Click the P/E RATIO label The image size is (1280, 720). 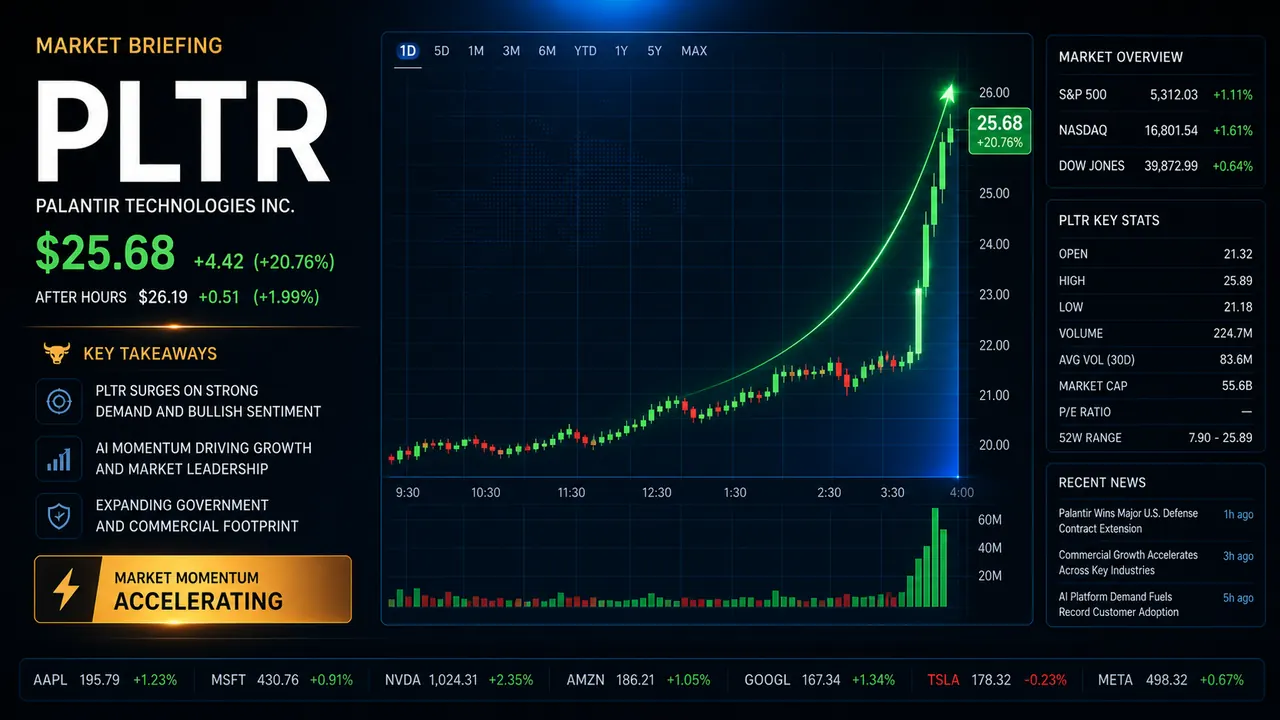tap(1085, 412)
